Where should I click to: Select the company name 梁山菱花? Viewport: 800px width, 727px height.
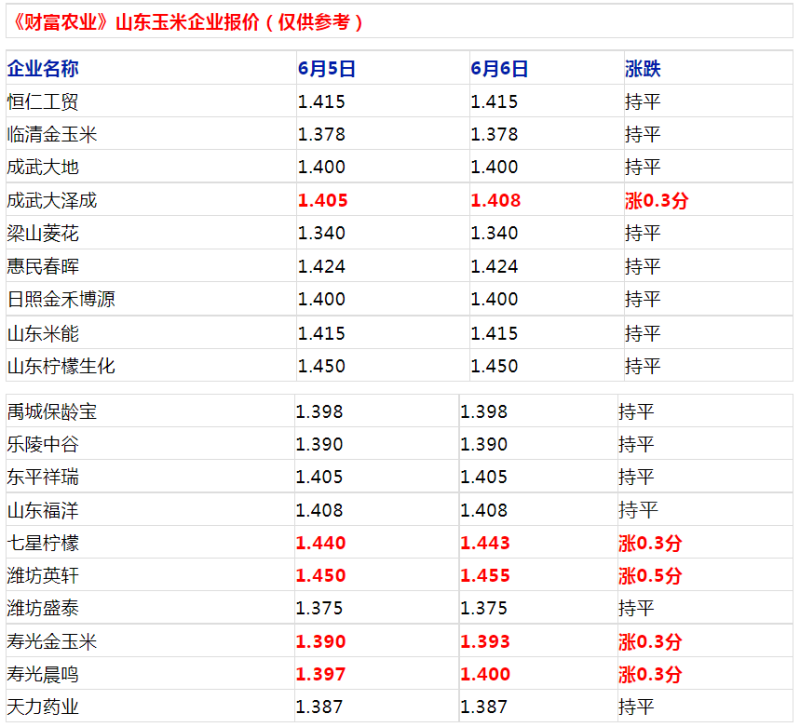43,233
